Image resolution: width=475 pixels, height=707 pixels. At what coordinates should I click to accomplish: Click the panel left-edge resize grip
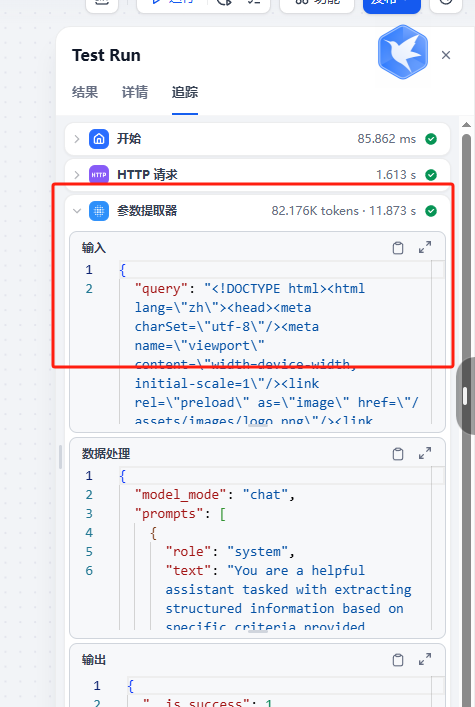click(60, 457)
